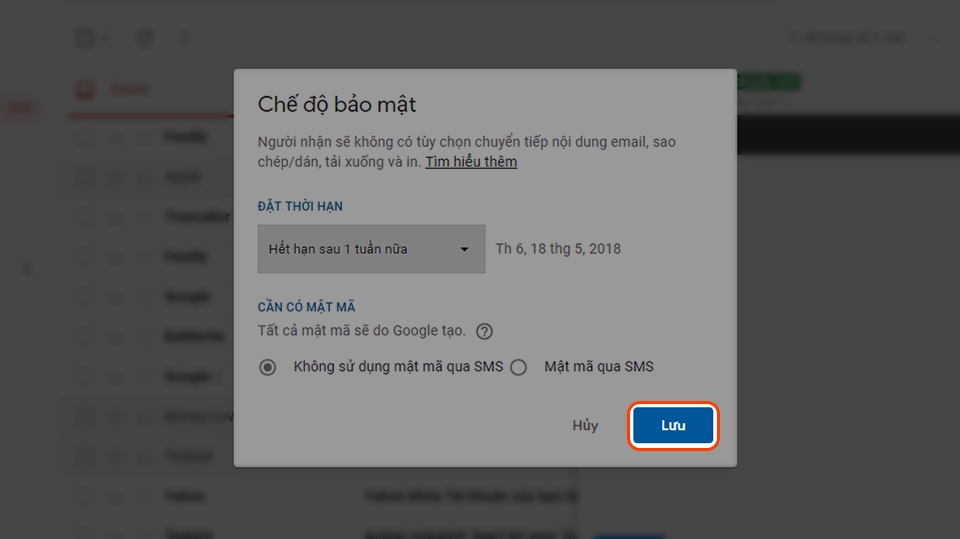Open the Tìm hiểu thêm link
This screenshot has width=960, height=539.
tap(471, 162)
